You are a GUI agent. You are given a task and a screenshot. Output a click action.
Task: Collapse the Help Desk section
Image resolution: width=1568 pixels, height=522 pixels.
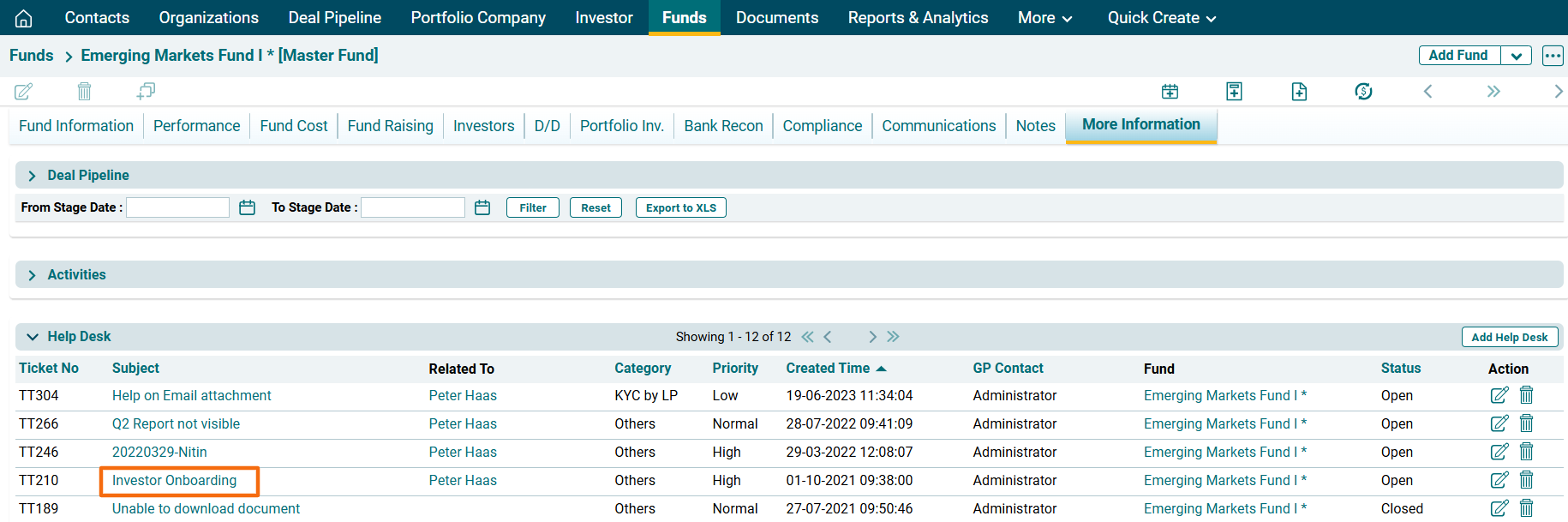(33, 337)
